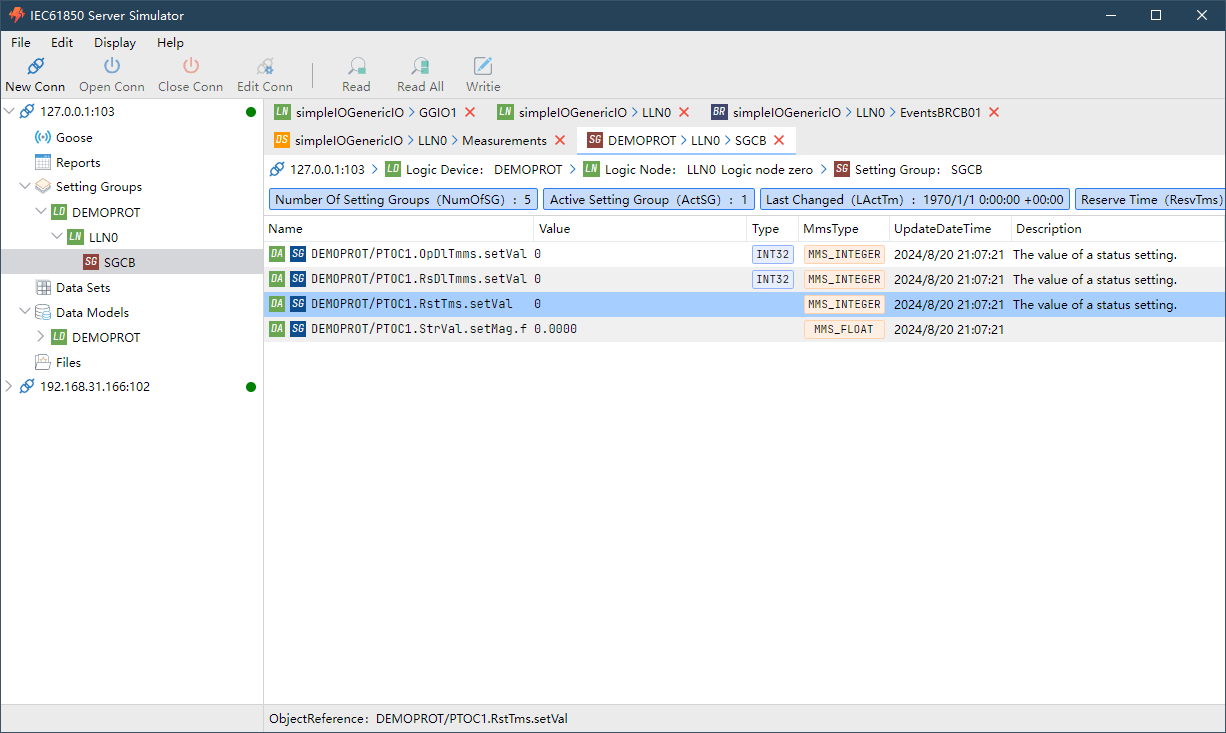Click the ObjectReference status bar text
Screen dimensions: 1226x733
point(418,719)
